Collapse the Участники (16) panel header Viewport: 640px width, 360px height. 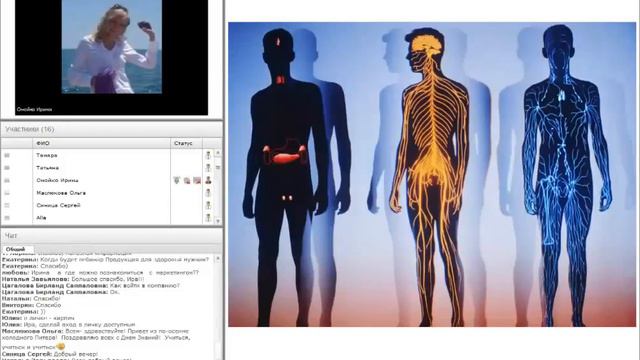pos(111,129)
